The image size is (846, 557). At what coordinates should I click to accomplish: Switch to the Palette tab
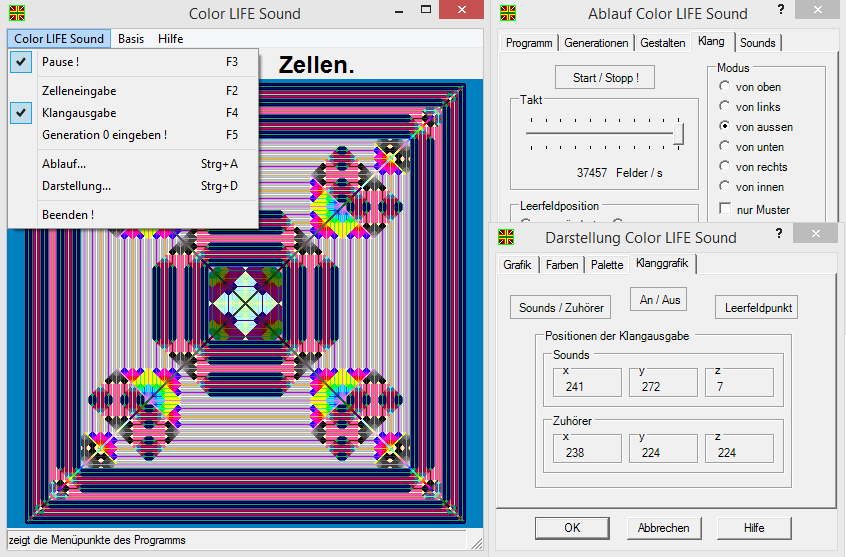[x=607, y=264]
